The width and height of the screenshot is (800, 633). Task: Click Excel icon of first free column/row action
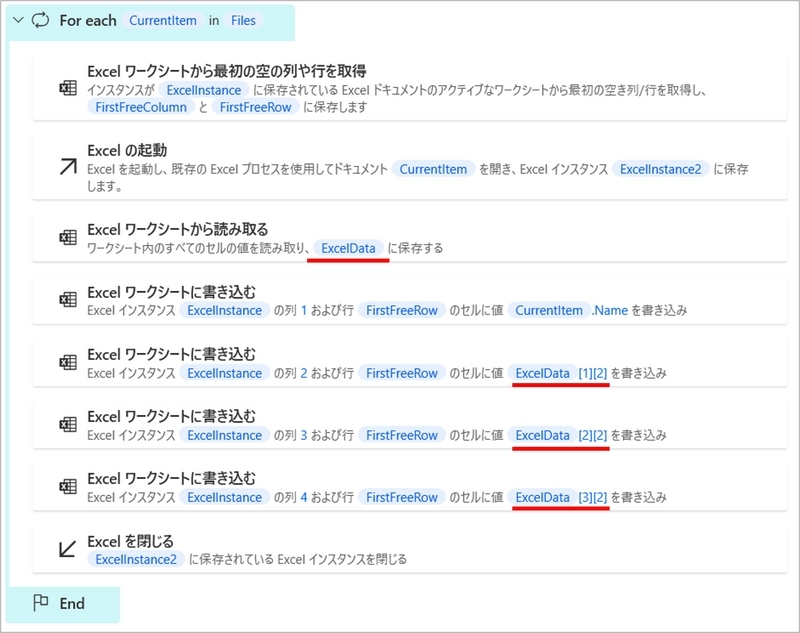click(x=68, y=88)
